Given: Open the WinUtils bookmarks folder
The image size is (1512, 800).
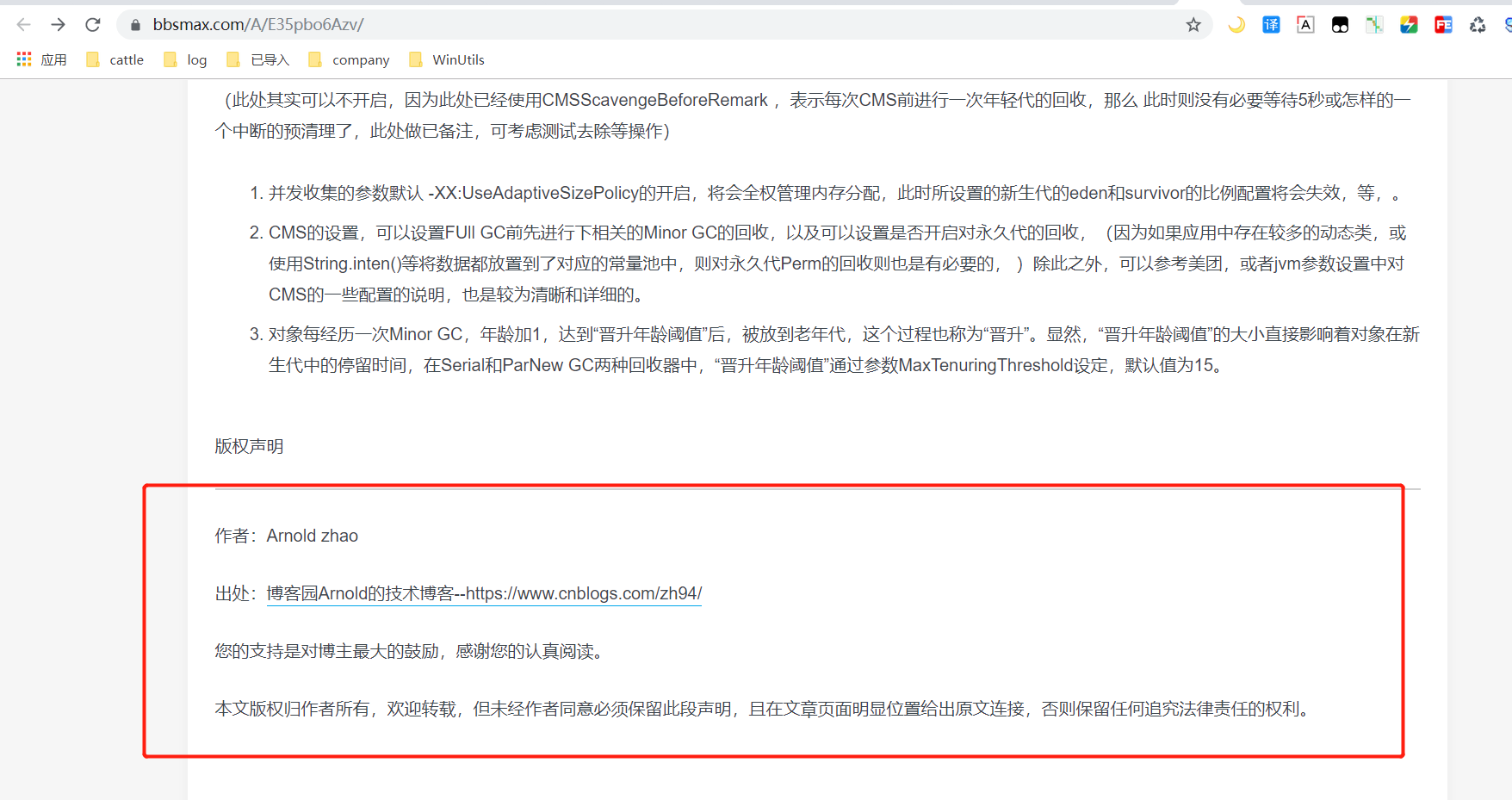Looking at the screenshot, I should 447,59.
